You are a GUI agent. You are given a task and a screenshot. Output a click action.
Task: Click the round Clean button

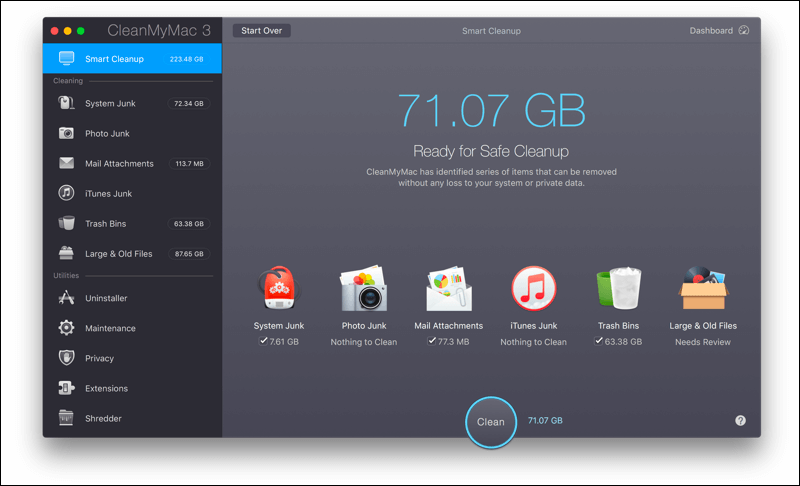(x=491, y=422)
